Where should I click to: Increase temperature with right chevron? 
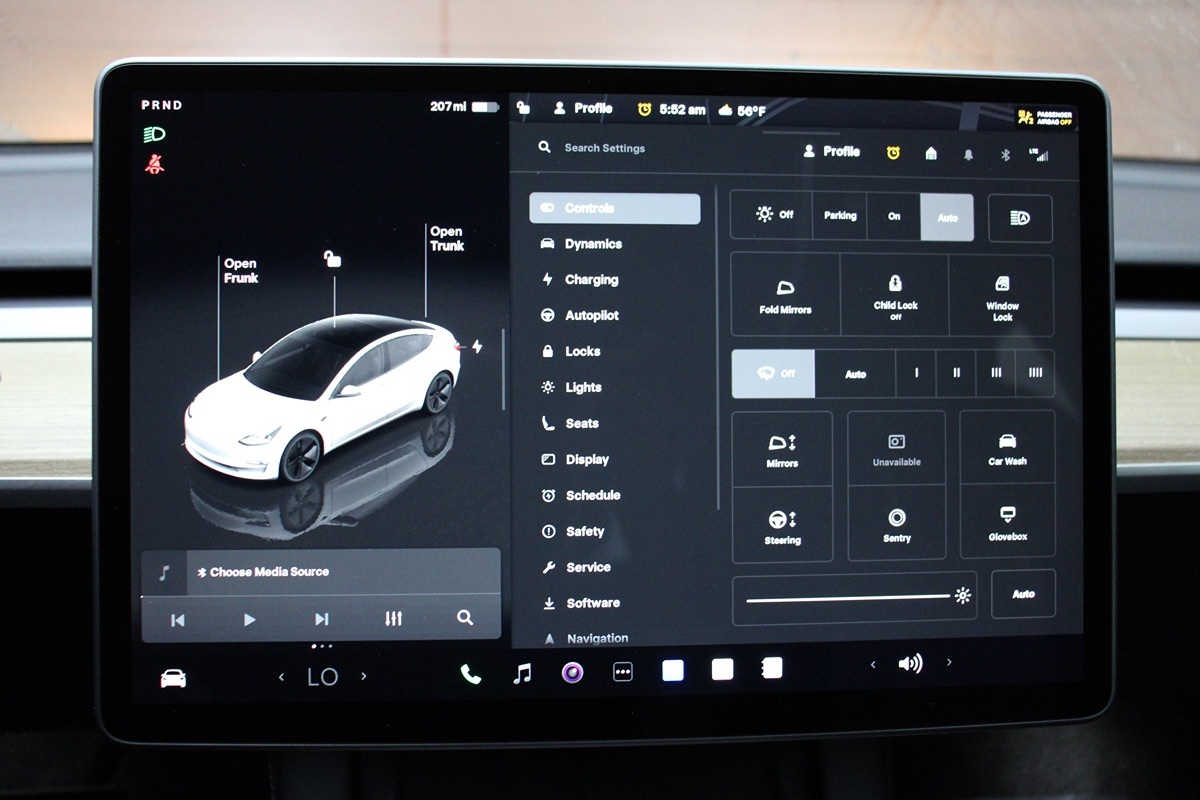click(364, 677)
